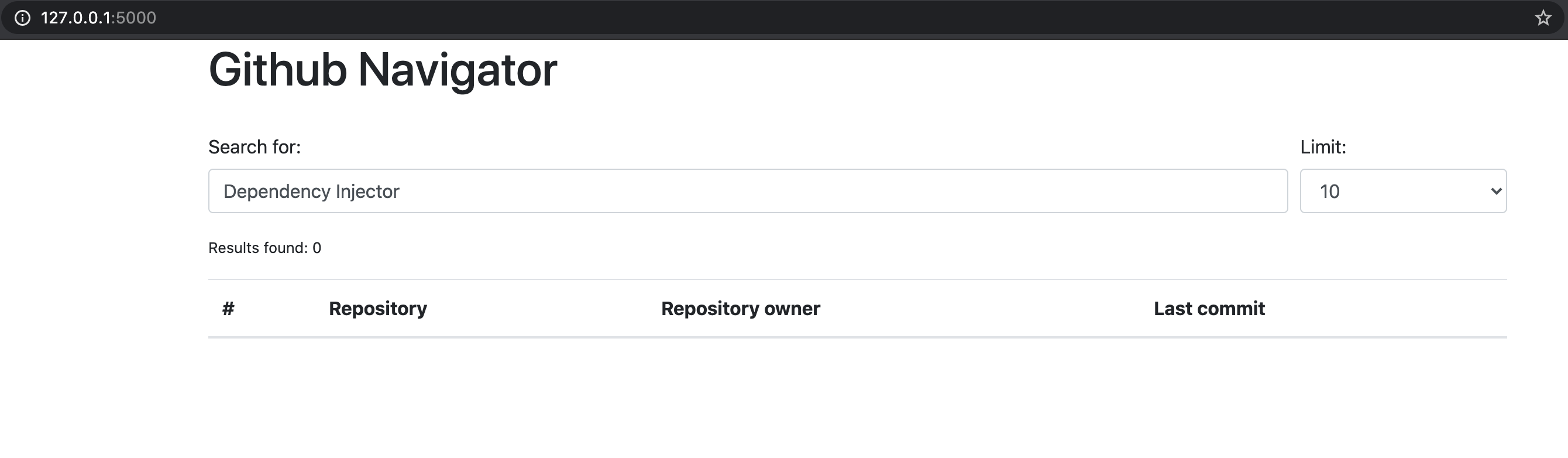The height and width of the screenshot is (458, 1568).
Task: Open the Limit dropdown showing 10
Action: pyautogui.click(x=1402, y=192)
